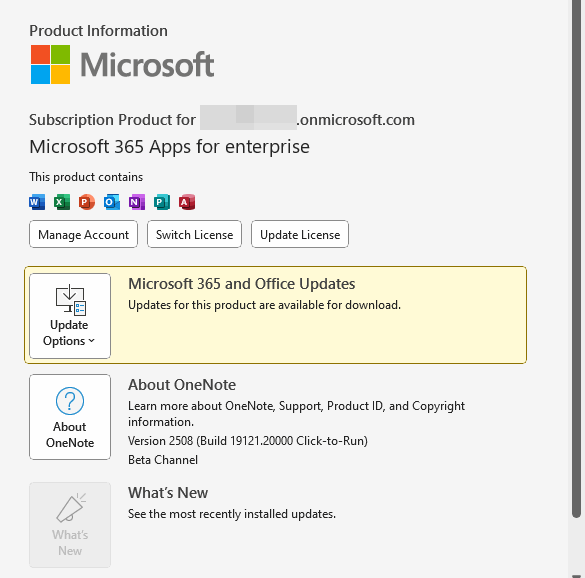585x578 pixels.
Task: Click the About OneNote question mark button
Action: 70,417
